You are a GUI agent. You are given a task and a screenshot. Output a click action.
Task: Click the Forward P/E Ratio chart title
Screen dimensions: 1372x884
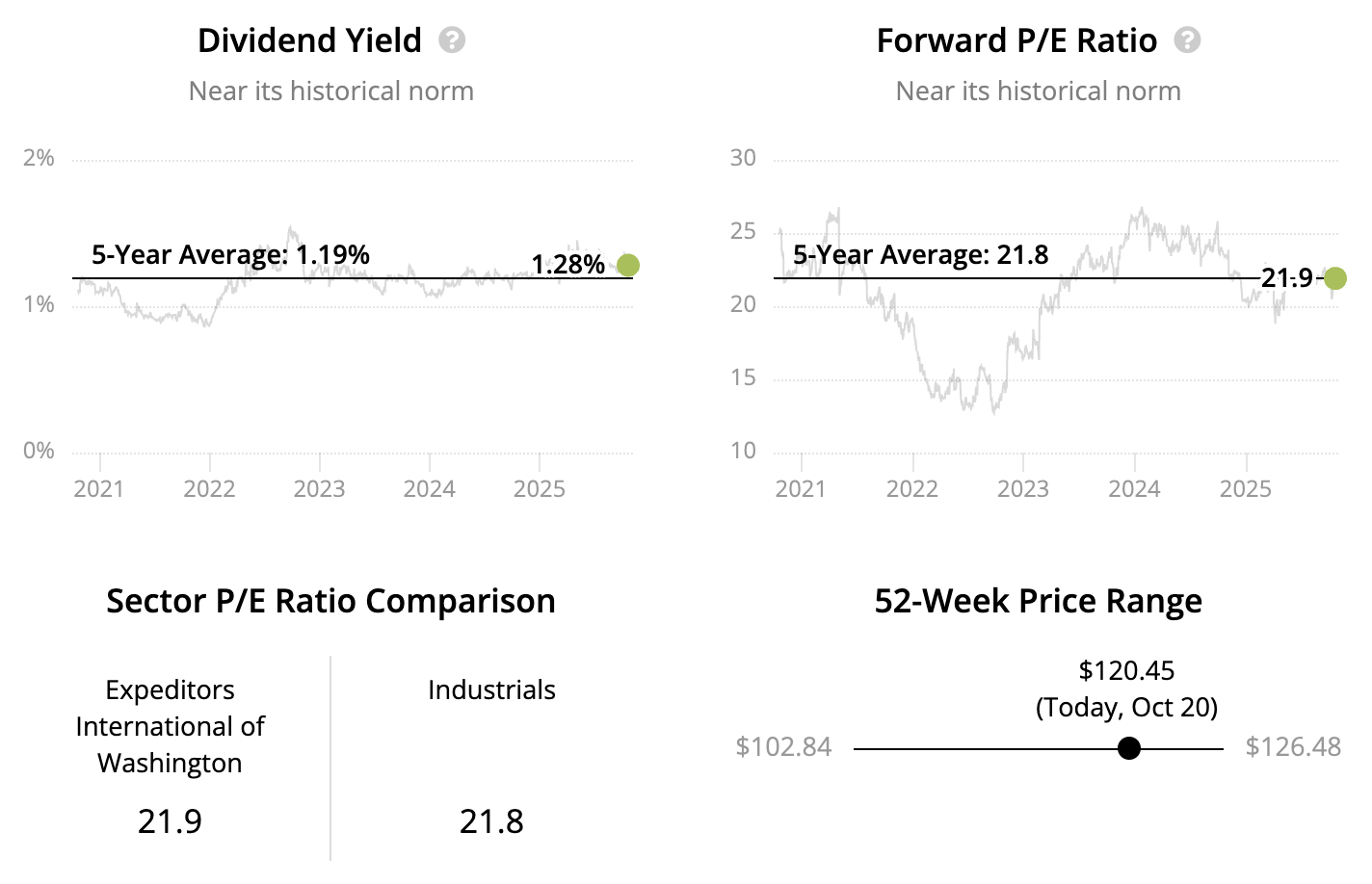tap(1016, 40)
